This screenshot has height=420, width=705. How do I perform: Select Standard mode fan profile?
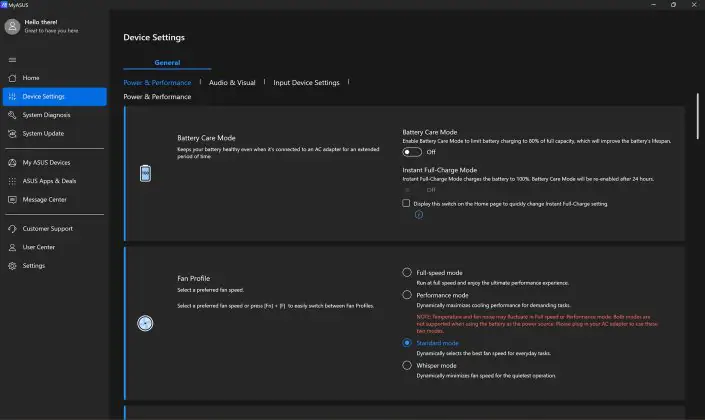pyautogui.click(x=407, y=343)
